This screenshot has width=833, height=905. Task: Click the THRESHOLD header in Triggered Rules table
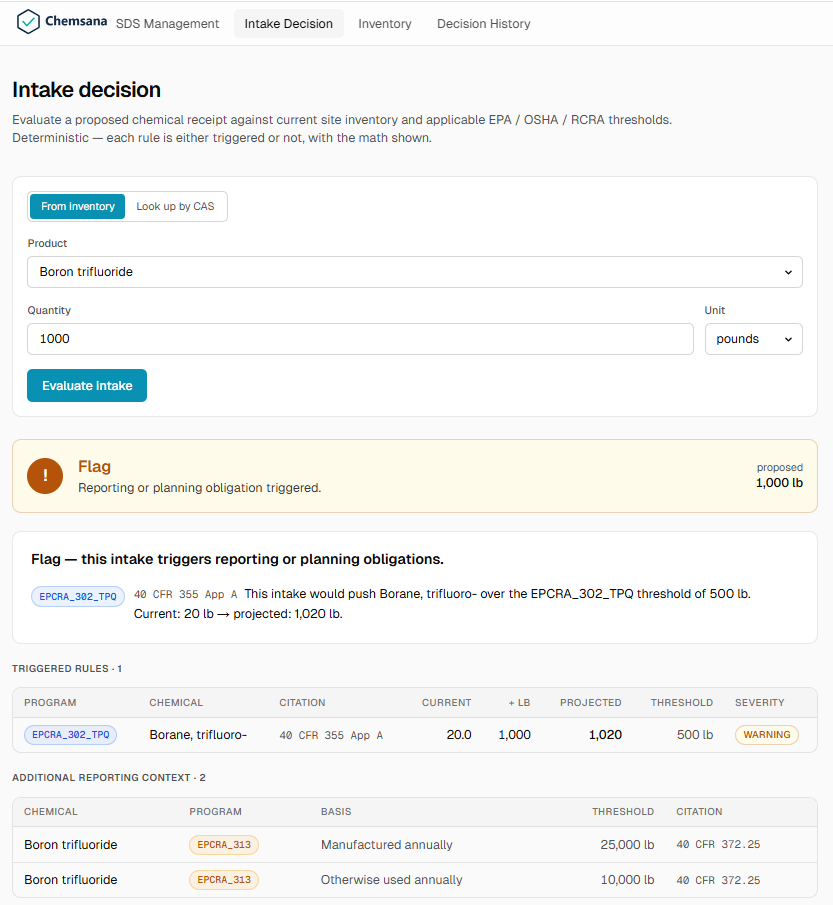tap(682, 702)
